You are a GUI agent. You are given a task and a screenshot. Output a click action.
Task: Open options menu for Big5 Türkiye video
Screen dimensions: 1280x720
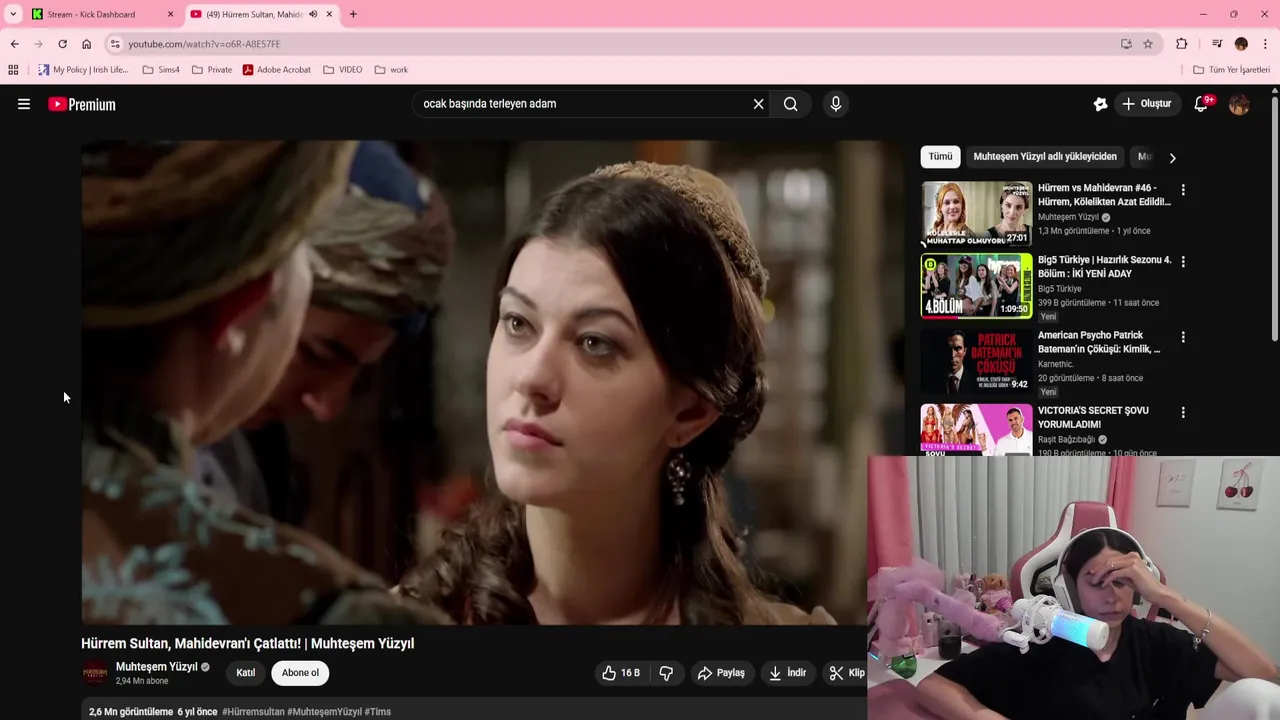pyautogui.click(x=1183, y=262)
